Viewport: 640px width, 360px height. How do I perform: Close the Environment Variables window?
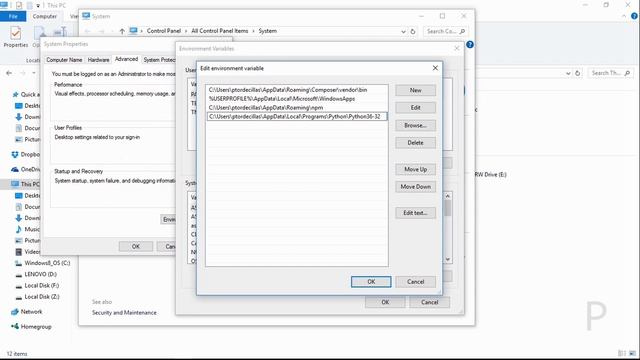tap(457, 49)
